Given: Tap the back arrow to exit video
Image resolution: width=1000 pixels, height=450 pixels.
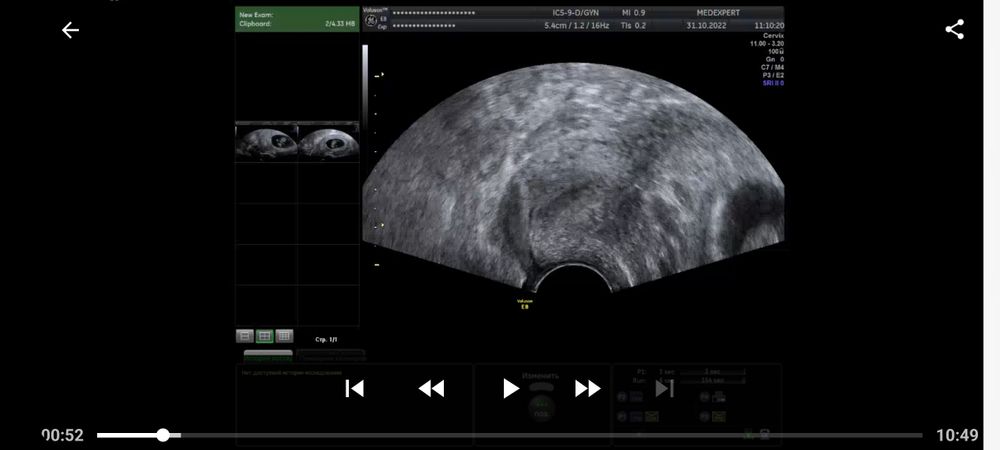Looking at the screenshot, I should click(70, 30).
